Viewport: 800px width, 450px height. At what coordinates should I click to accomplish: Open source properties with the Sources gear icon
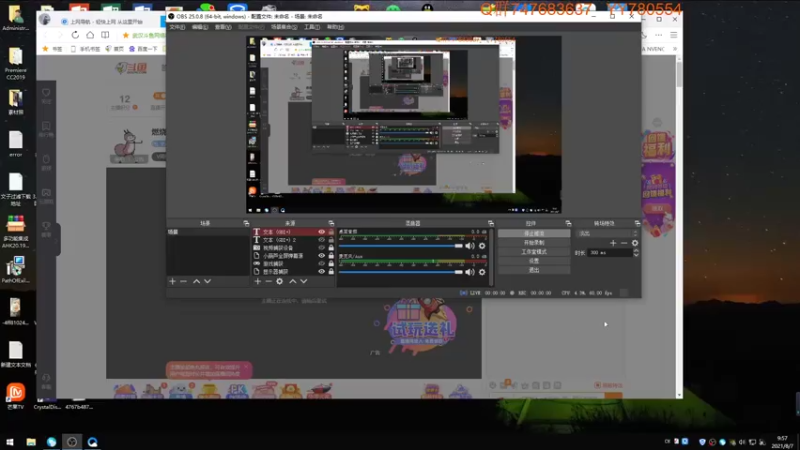(280, 281)
